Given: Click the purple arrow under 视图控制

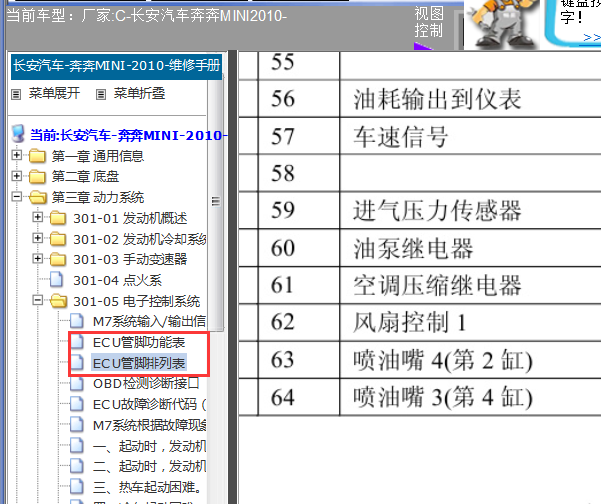Looking at the screenshot, I should click(x=423, y=46).
